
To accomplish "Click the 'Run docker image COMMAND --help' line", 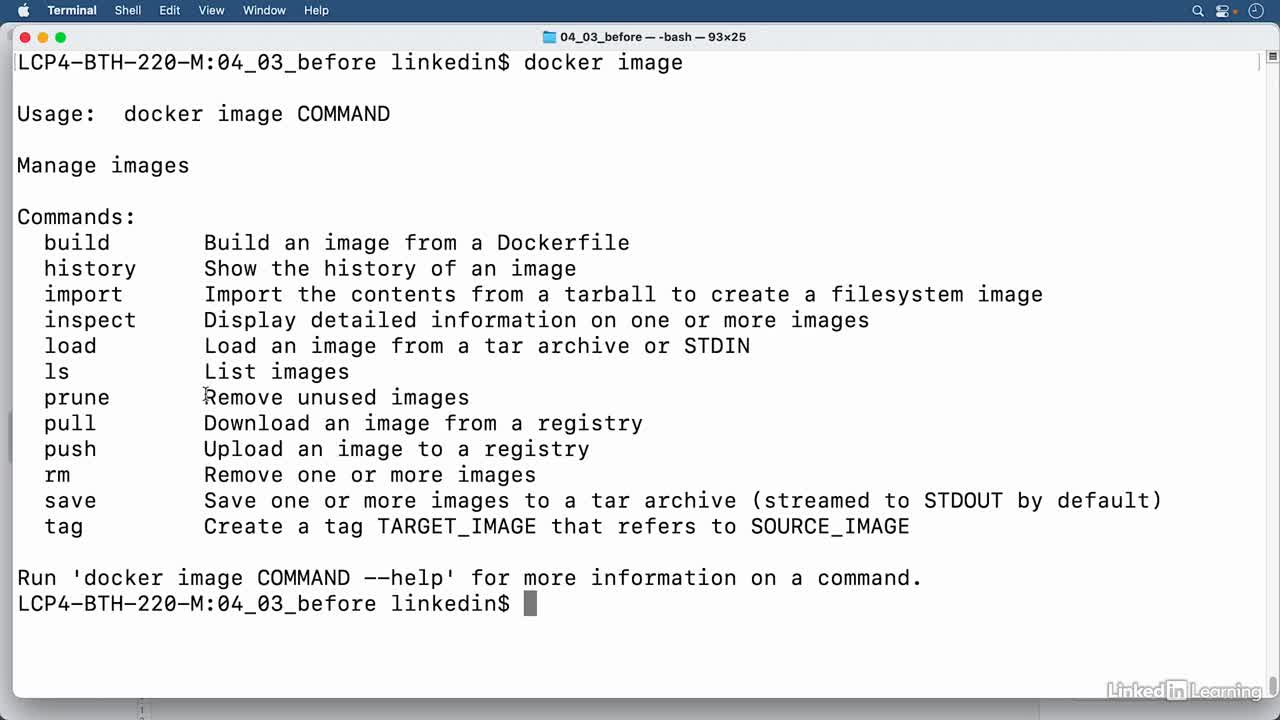I will click(470, 579).
